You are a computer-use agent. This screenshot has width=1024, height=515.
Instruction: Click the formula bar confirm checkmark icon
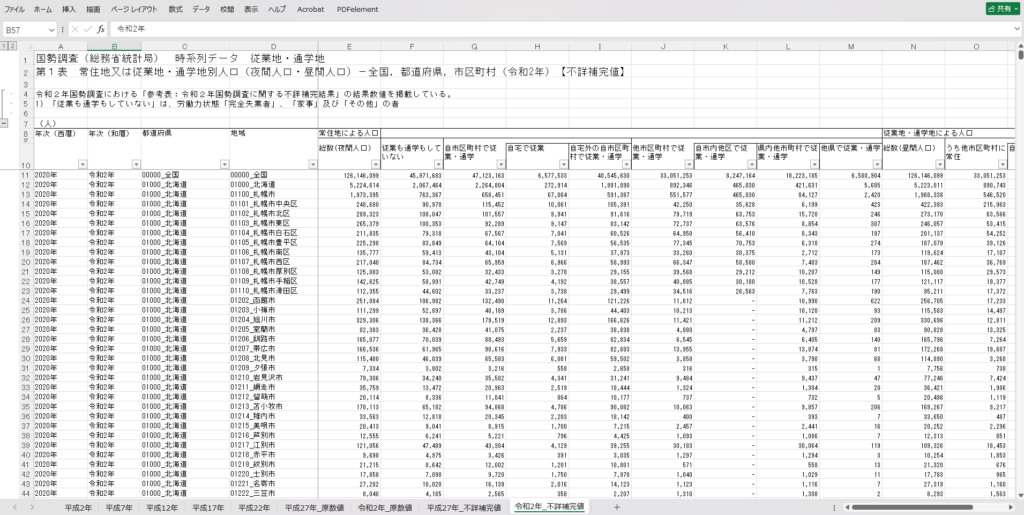pyautogui.click(x=88, y=29)
